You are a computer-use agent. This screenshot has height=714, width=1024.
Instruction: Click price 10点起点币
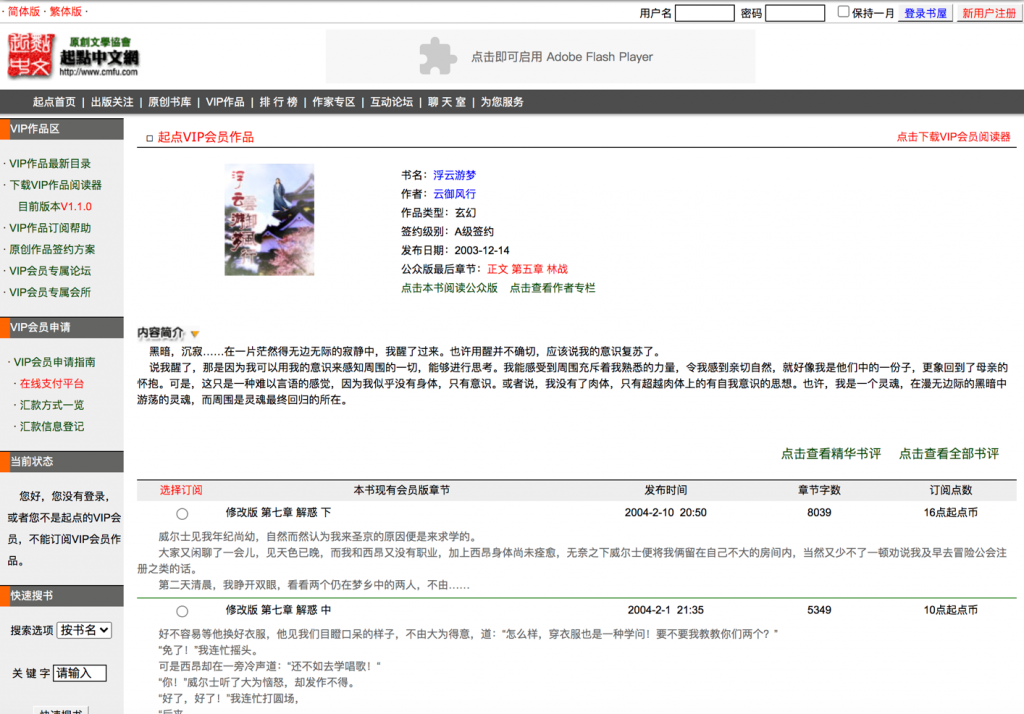(x=950, y=610)
